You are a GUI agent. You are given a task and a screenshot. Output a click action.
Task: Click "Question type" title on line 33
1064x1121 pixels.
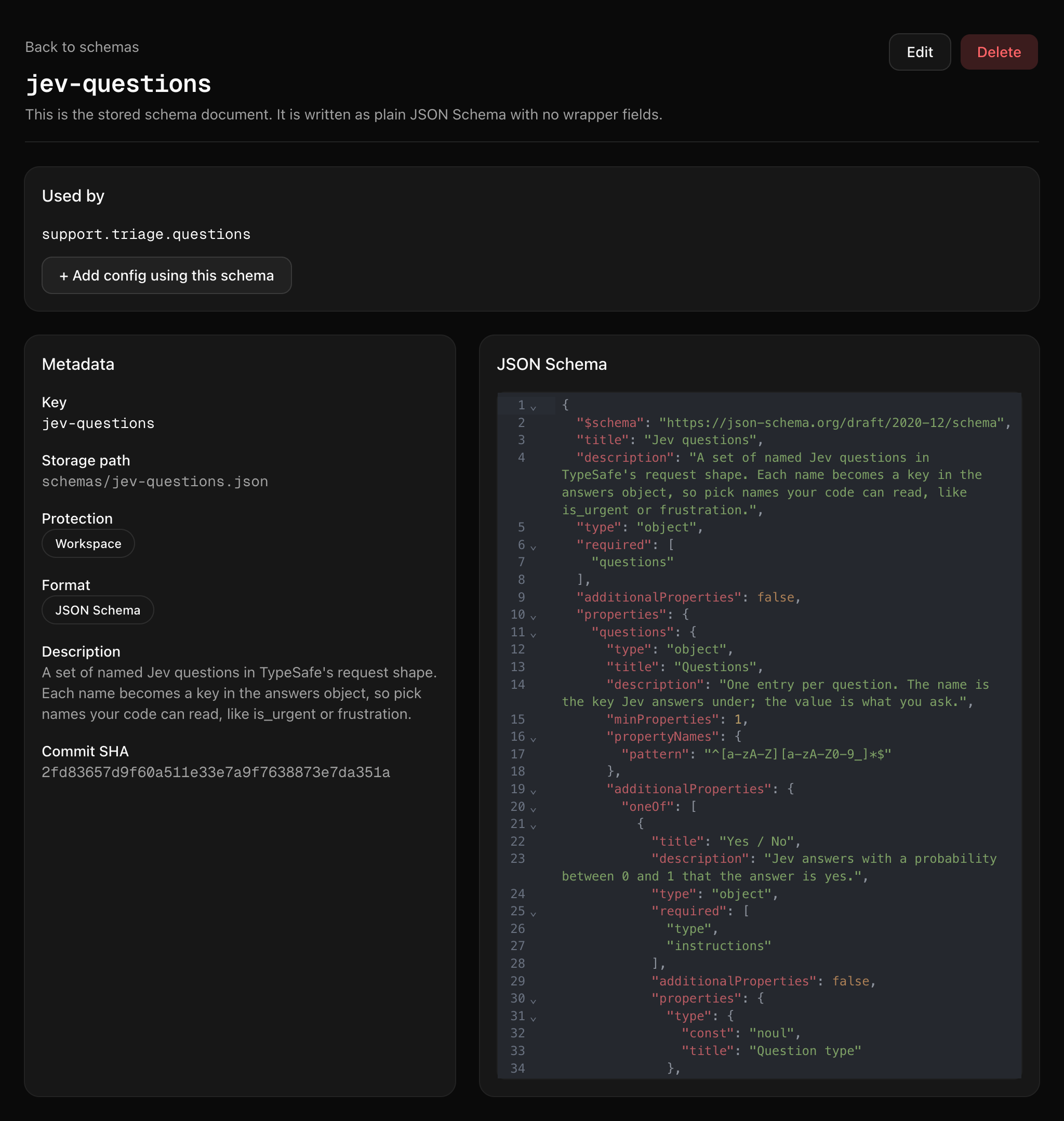(805, 1051)
